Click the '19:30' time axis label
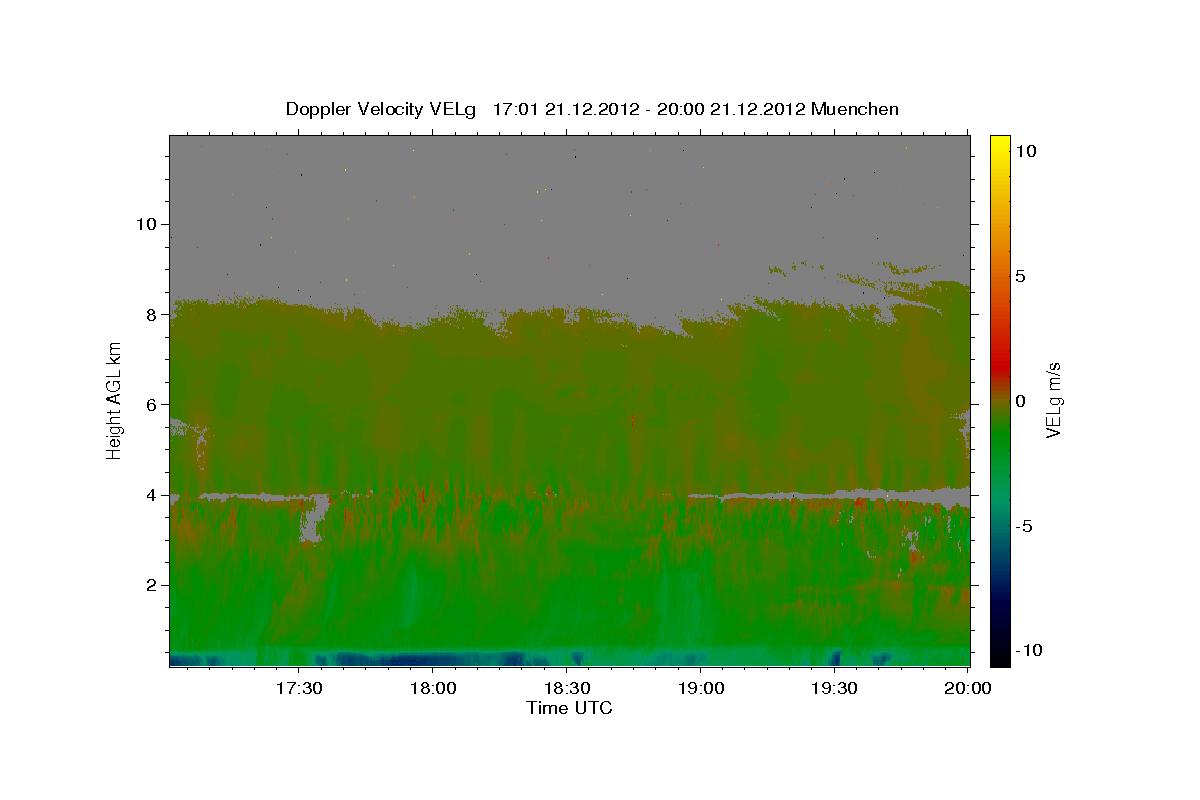Screen dimensions: 1200x800 (x=834, y=689)
